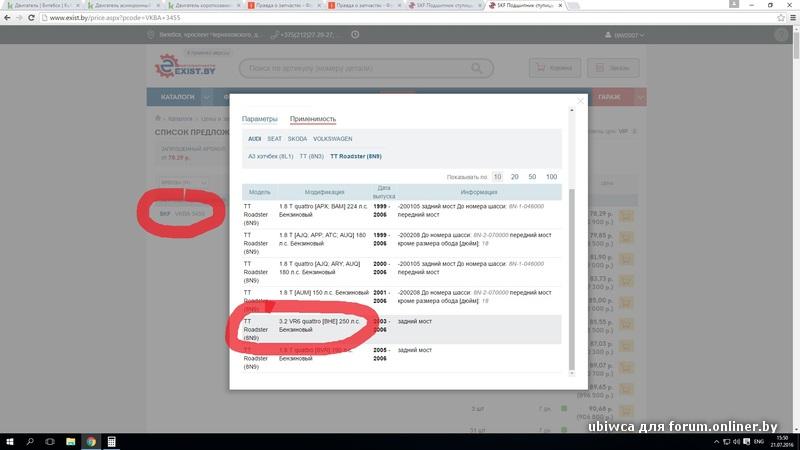Add the 78,29 р. offer to cart
Image resolution: width=800 pixels, height=450 pixels.
pos(626,216)
